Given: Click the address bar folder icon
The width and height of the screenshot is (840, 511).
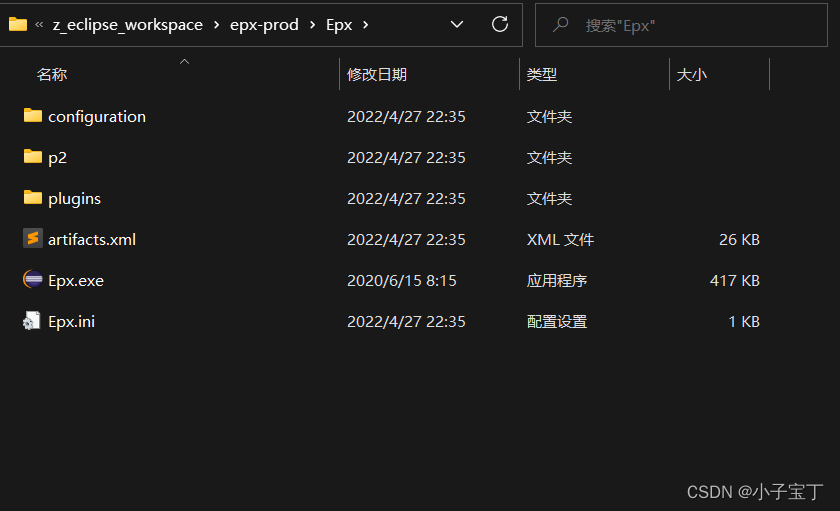Looking at the screenshot, I should coord(18,24).
